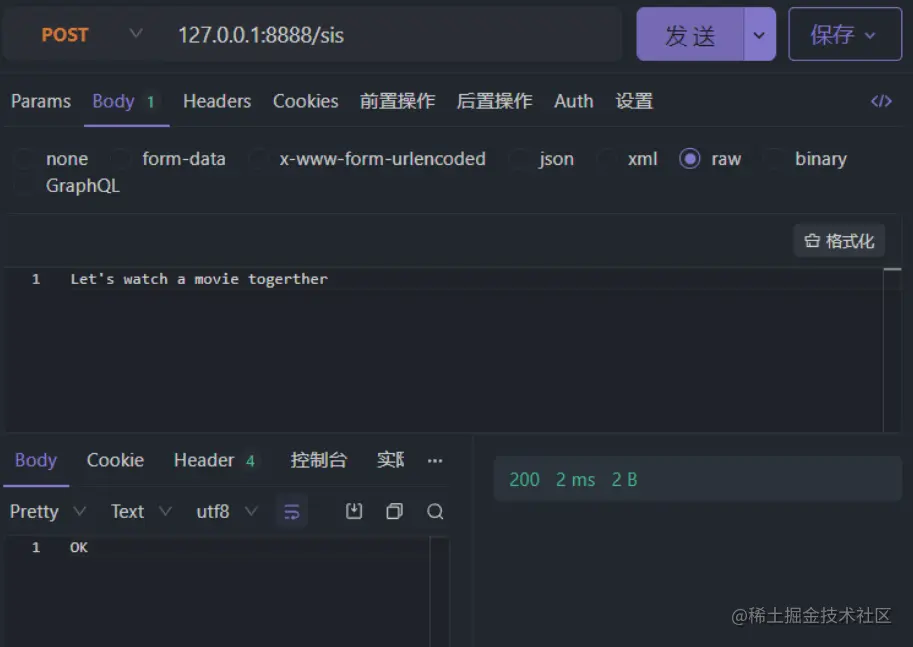Expand the send button options arrow
This screenshot has height=647, width=913.
tap(759, 35)
